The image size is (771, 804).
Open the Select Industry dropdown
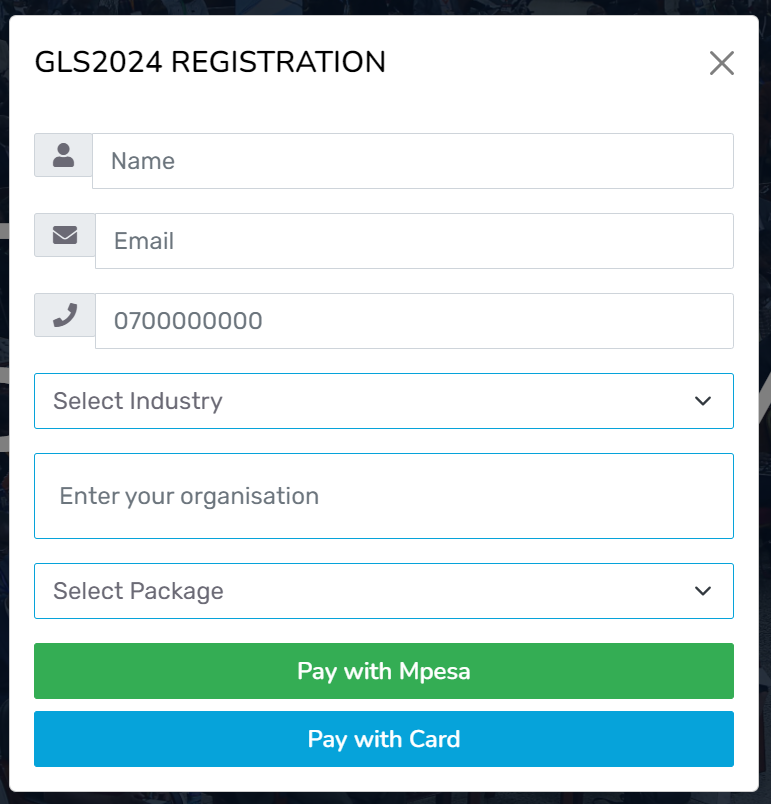click(x=383, y=401)
